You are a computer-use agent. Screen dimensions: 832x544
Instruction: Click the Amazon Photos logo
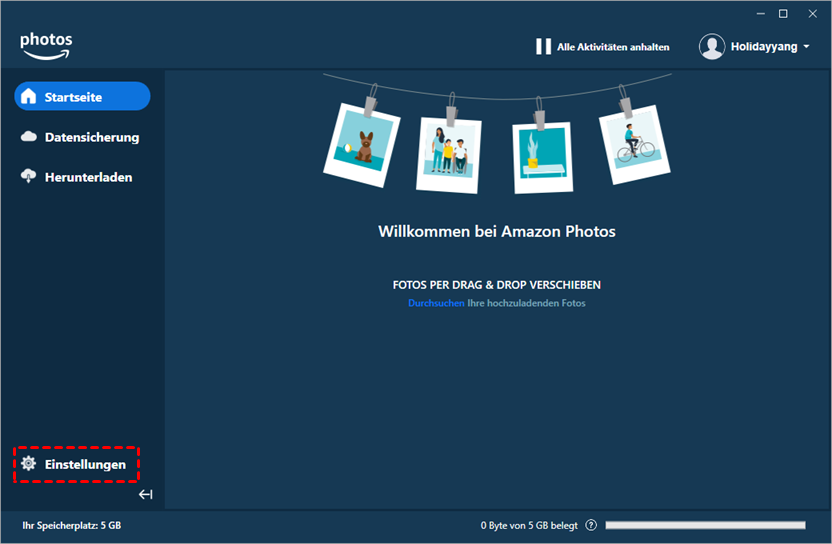46,46
